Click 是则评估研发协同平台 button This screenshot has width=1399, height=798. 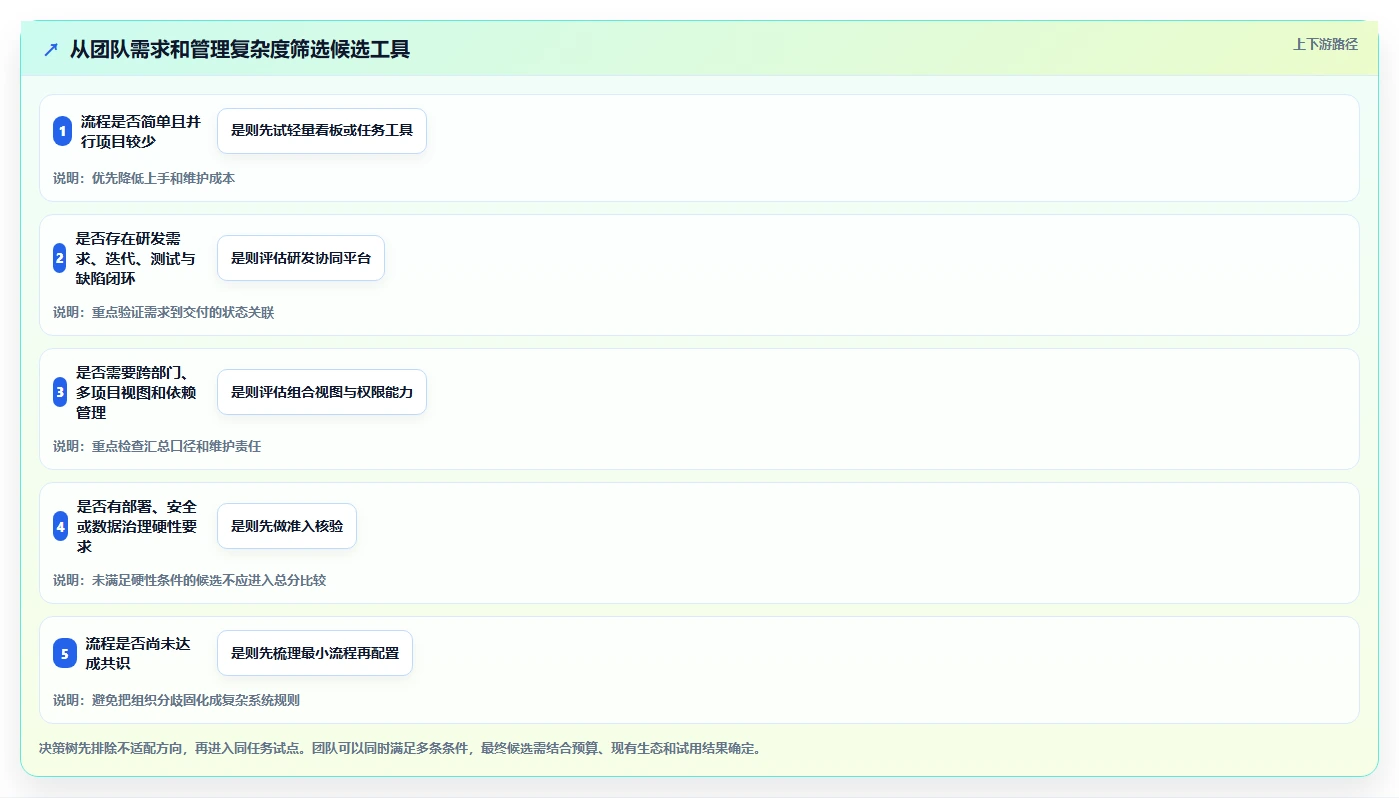[301, 258]
